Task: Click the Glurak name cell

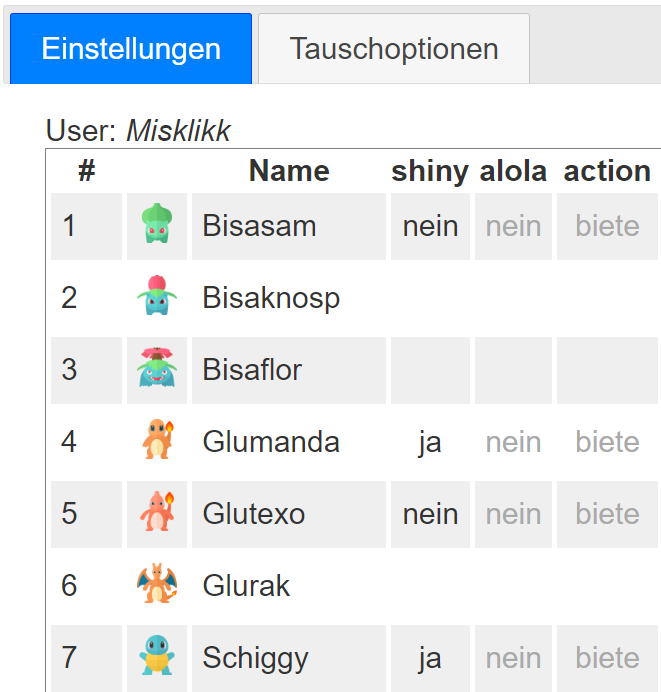Action: point(246,586)
